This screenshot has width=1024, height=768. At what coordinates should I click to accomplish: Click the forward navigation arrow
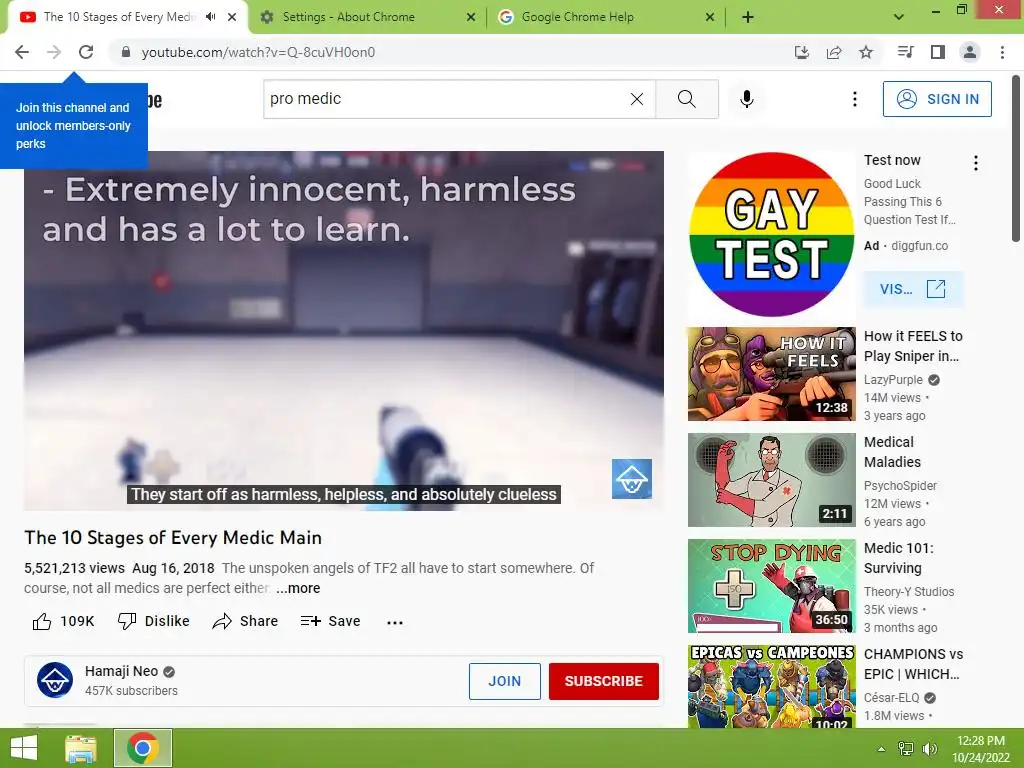(54, 52)
